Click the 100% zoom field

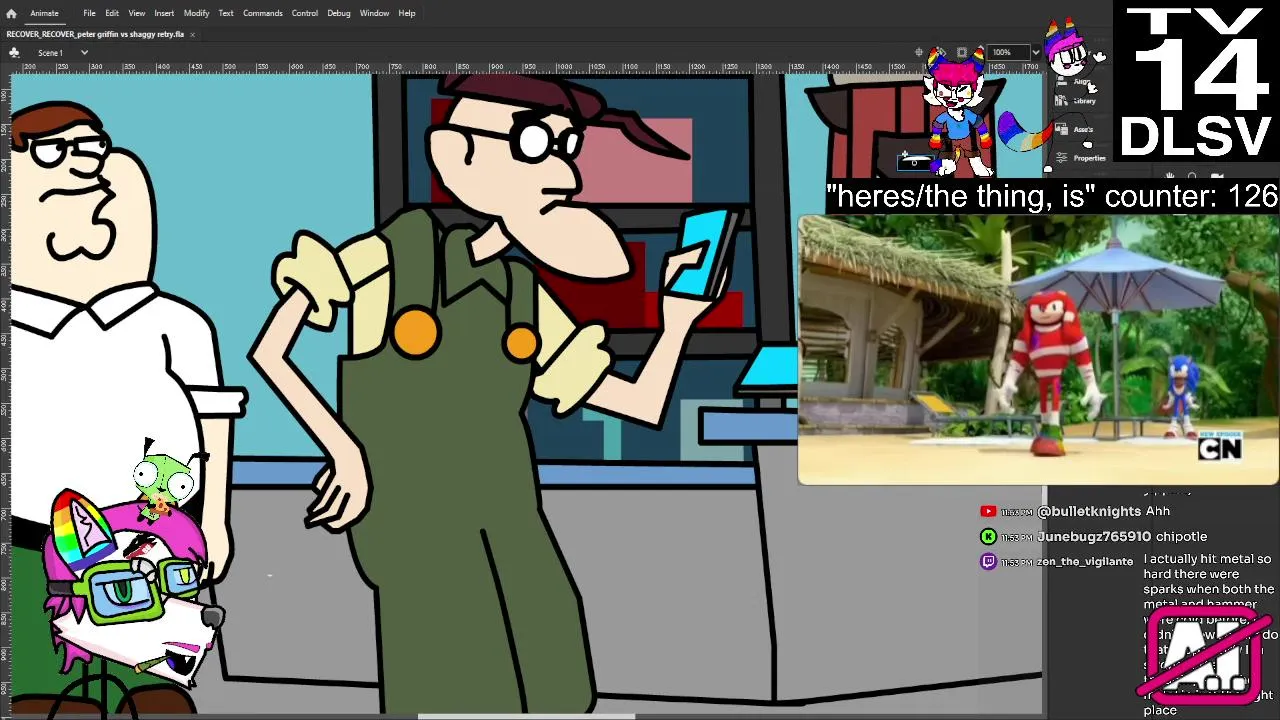(x=1007, y=52)
